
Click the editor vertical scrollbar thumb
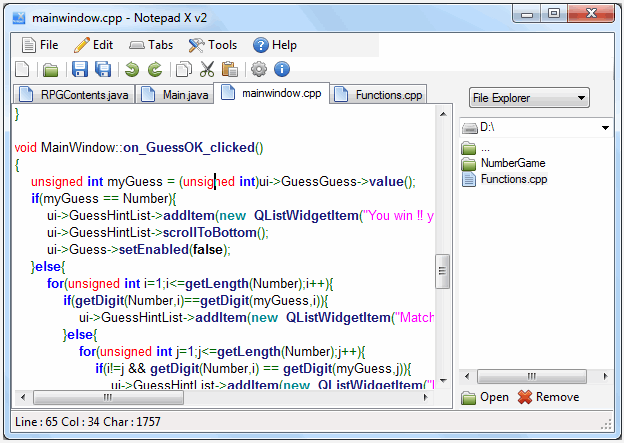[441, 270]
